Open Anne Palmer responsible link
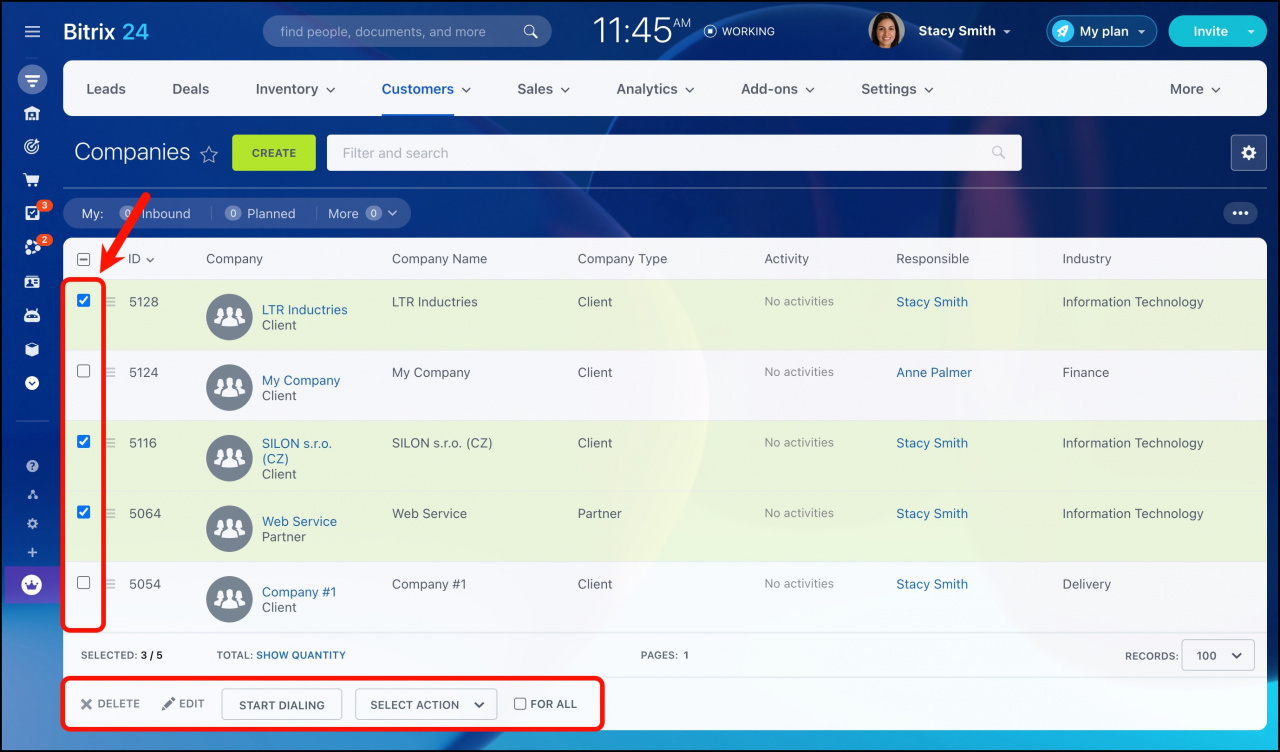The width and height of the screenshot is (1280, 752). point(934,372)
